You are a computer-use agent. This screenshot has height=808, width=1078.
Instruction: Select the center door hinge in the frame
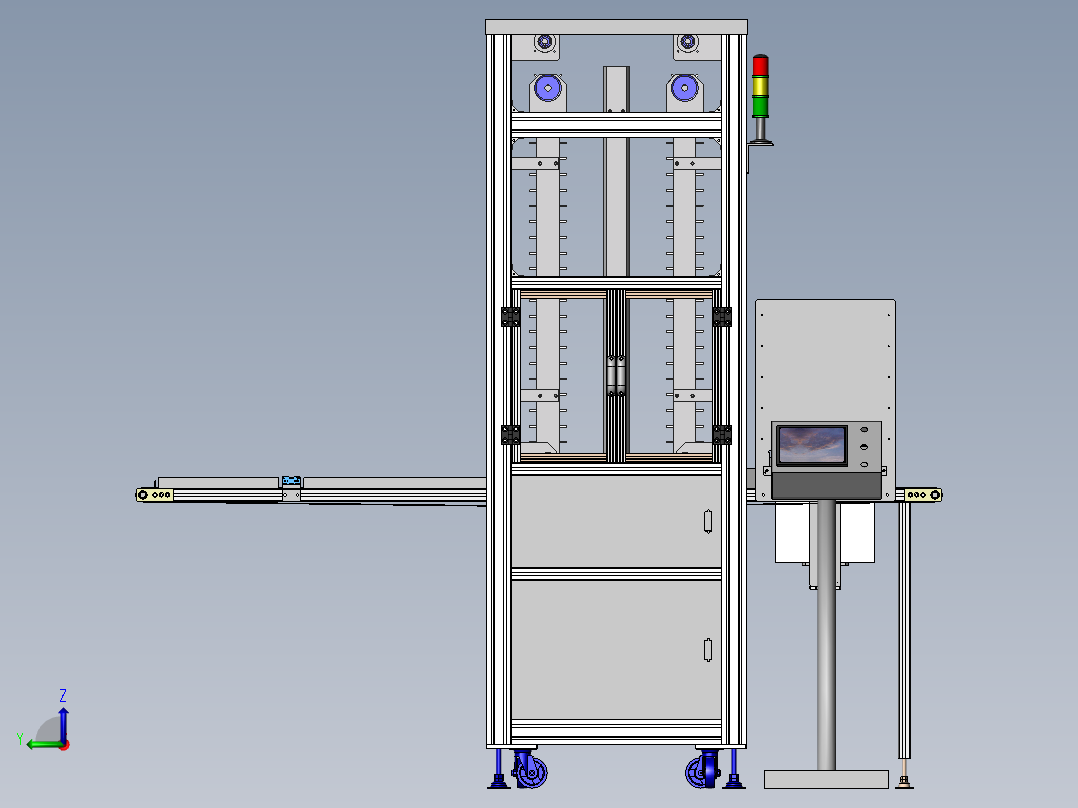point(616,375)
